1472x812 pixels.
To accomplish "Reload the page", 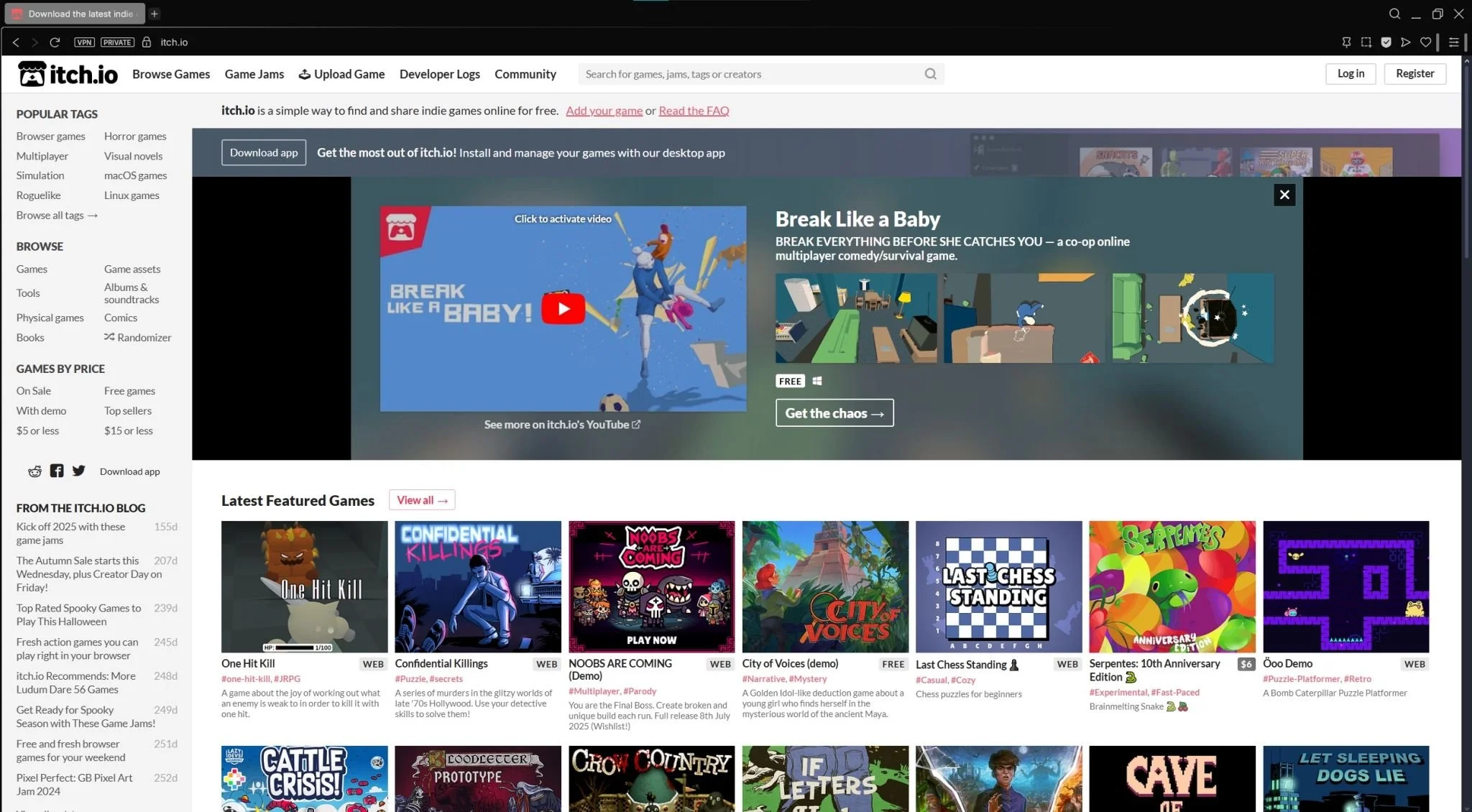I will tap(55, 42).
